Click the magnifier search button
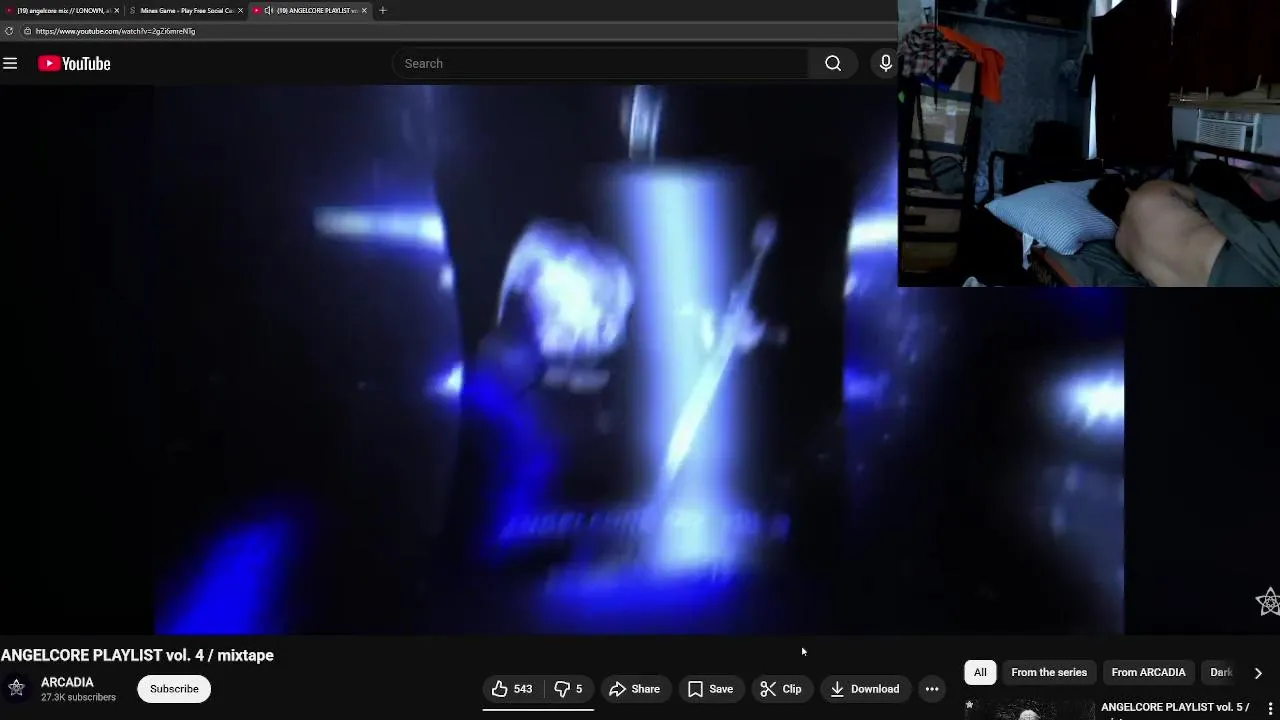 (x=833, y=64)
